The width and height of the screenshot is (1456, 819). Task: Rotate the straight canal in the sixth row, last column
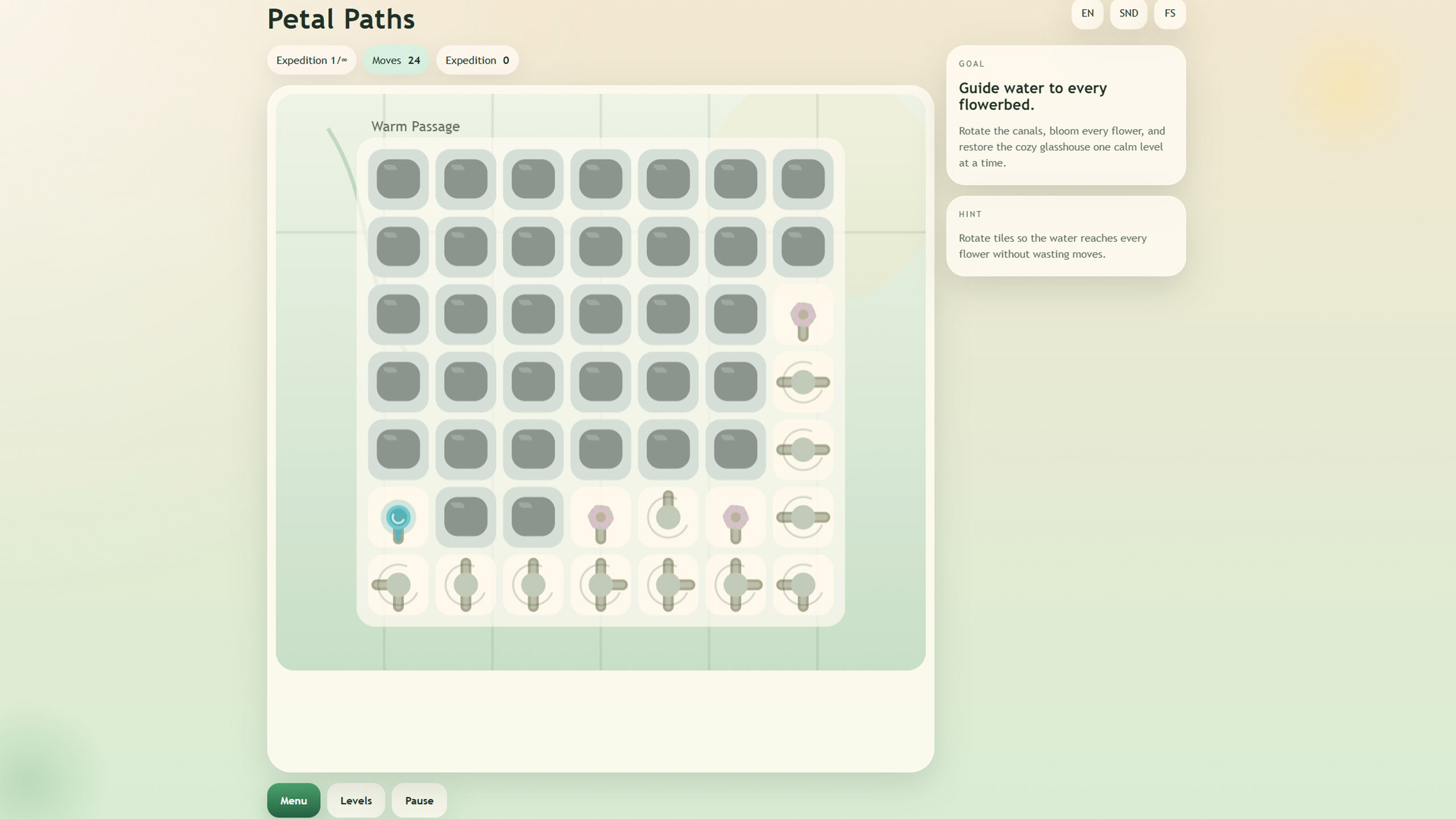click(803, 517)
